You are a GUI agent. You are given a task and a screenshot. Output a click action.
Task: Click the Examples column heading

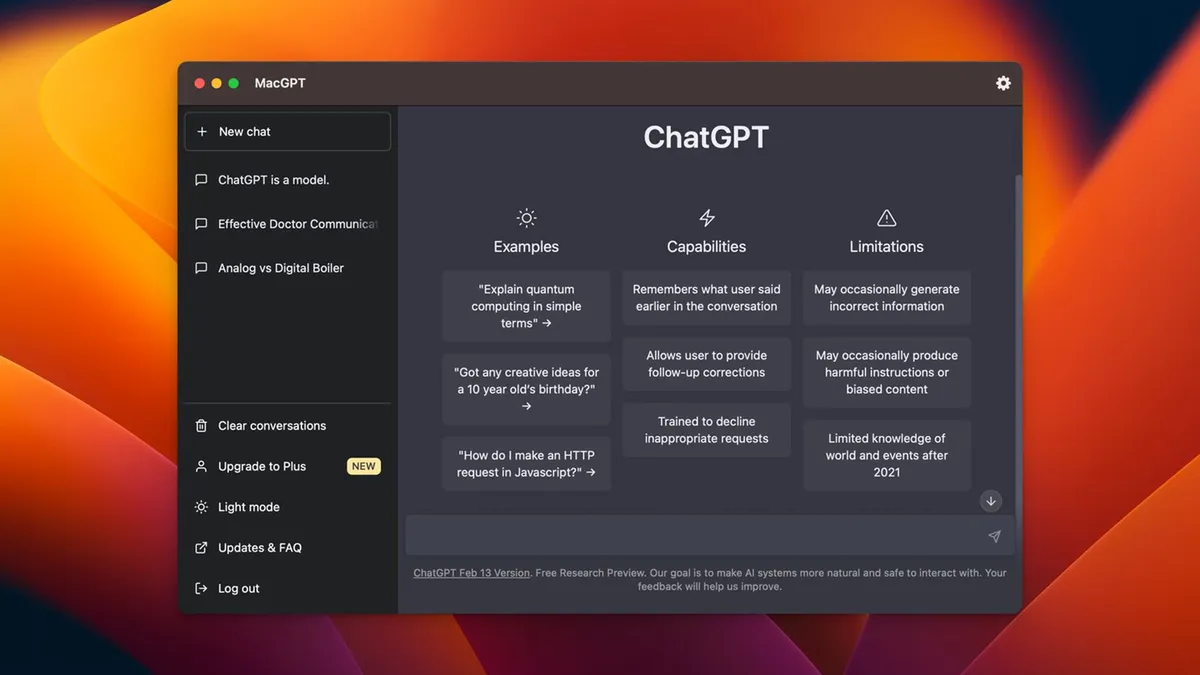point(526,246)
